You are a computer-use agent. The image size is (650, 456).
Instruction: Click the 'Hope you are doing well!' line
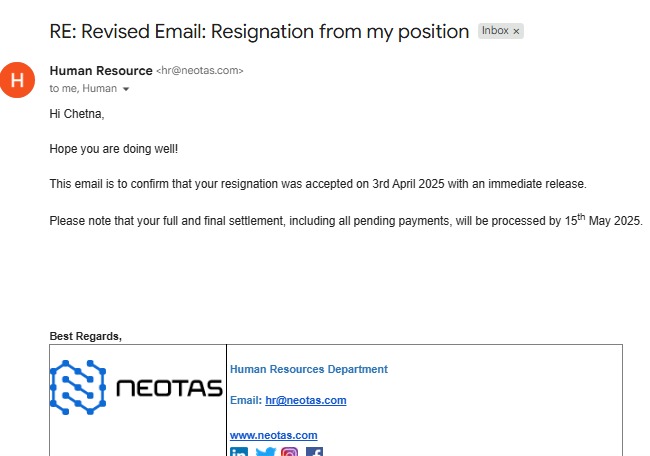pos(114,149)
